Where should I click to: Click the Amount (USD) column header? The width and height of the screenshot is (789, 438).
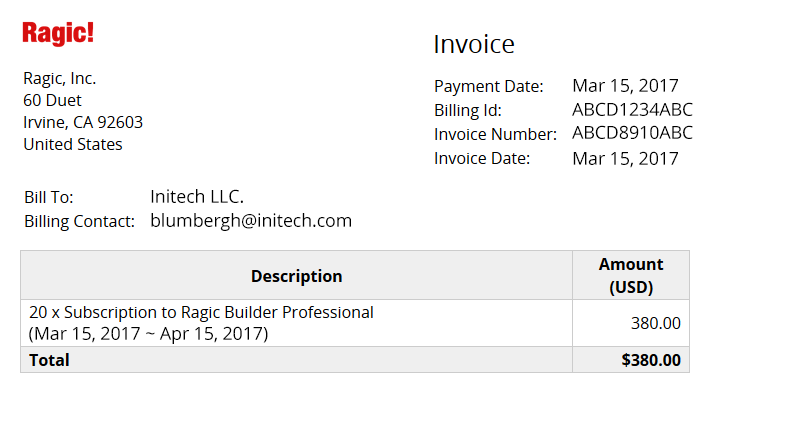pyautogui.click(x=631, y=275)
